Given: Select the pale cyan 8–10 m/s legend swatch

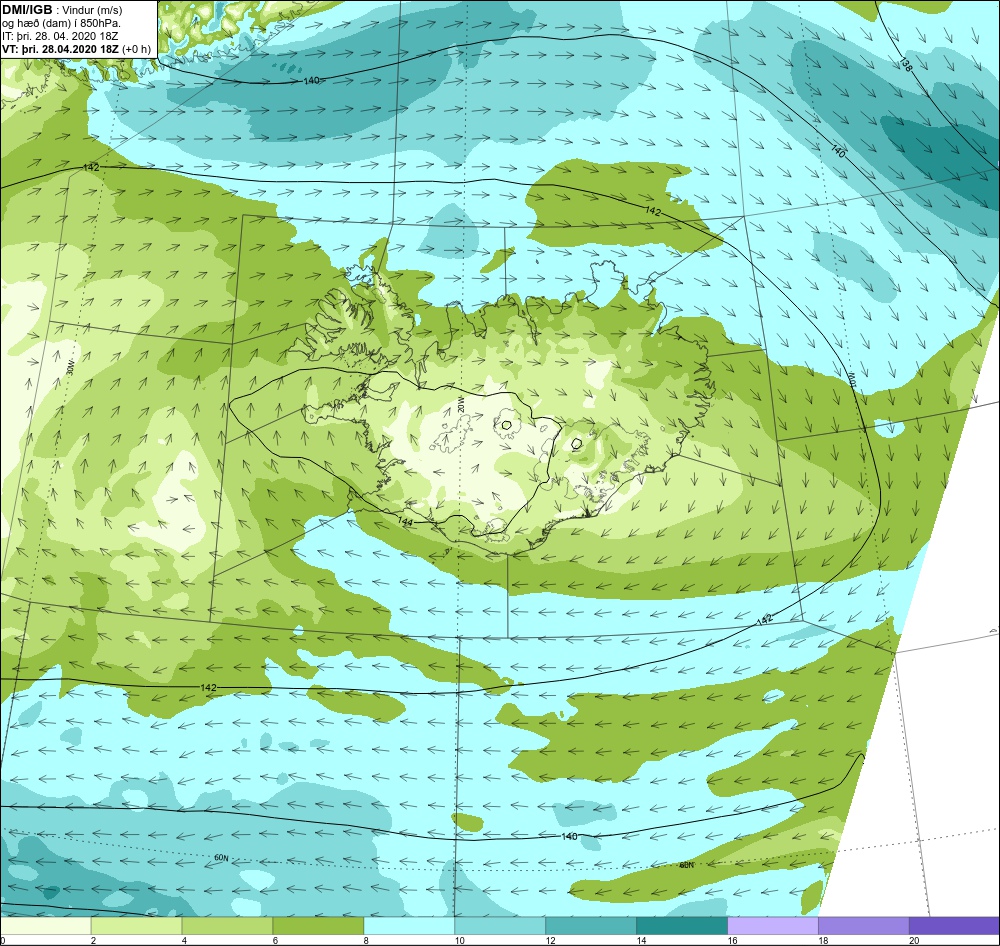Looking at the screenshot, I should pyautogui.click(x=409, y=925).
